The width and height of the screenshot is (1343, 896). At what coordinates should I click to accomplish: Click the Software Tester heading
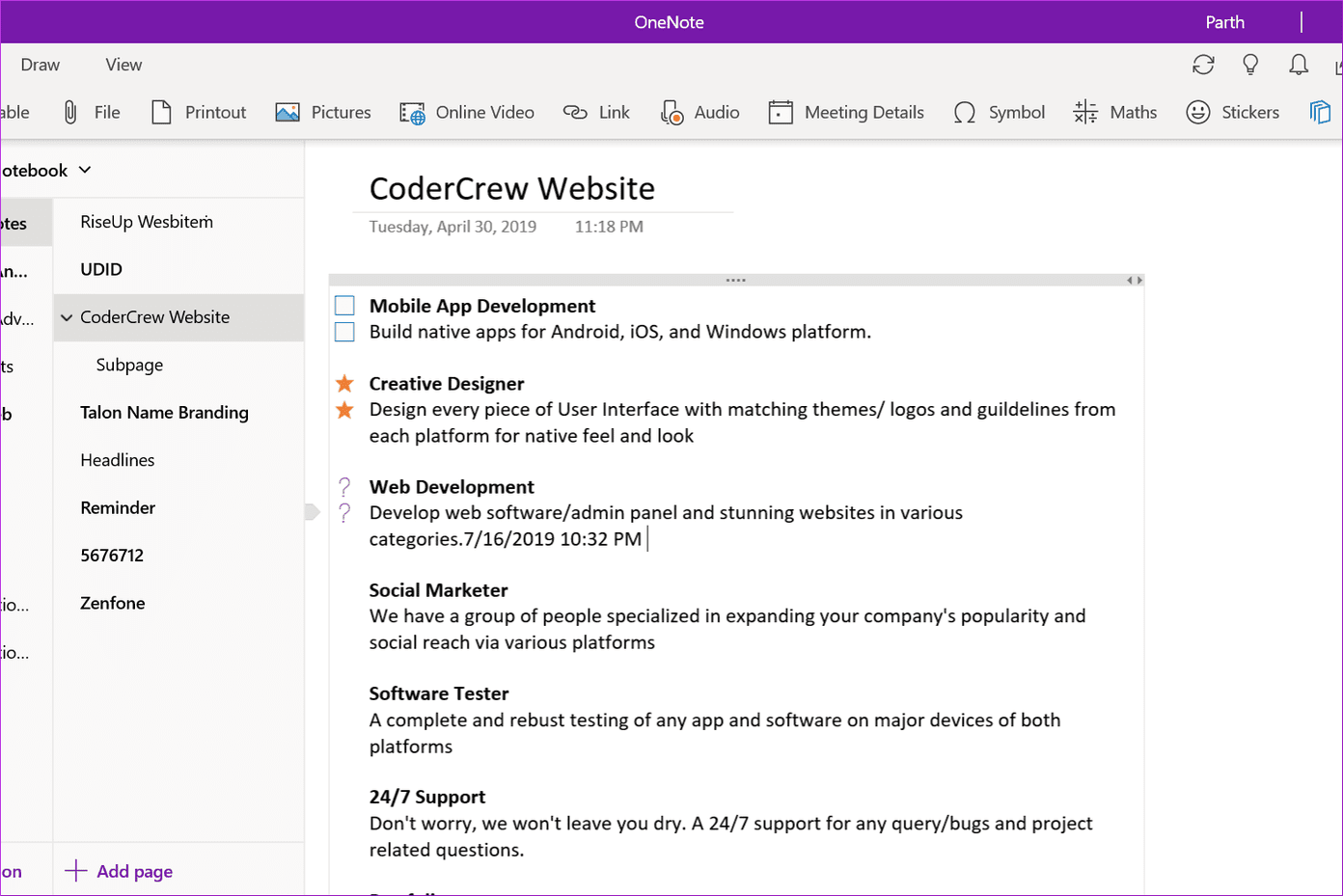(x=439, y=693)
